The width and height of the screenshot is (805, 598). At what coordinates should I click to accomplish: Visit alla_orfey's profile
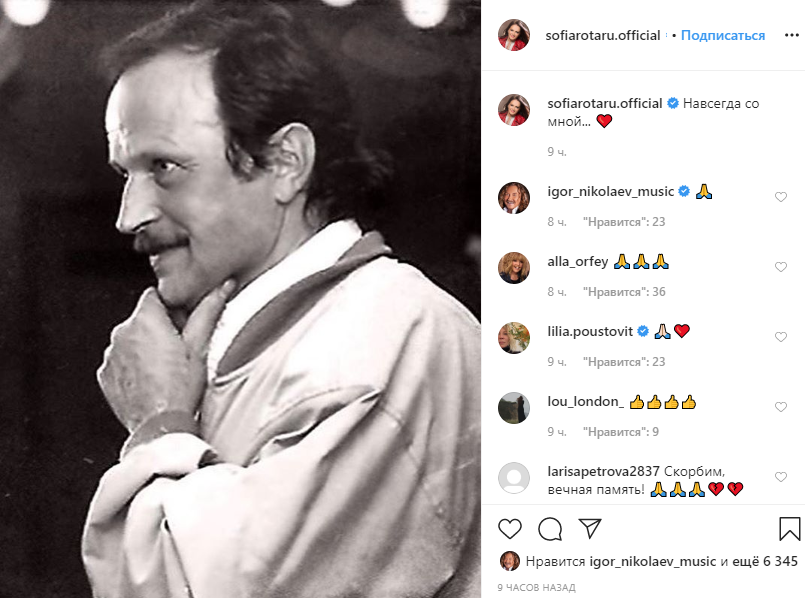tap(578, 261)
